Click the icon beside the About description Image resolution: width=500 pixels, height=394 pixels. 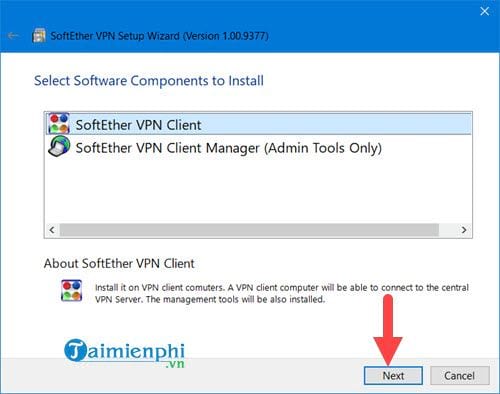pyautogui.click(x=71, y=290)
